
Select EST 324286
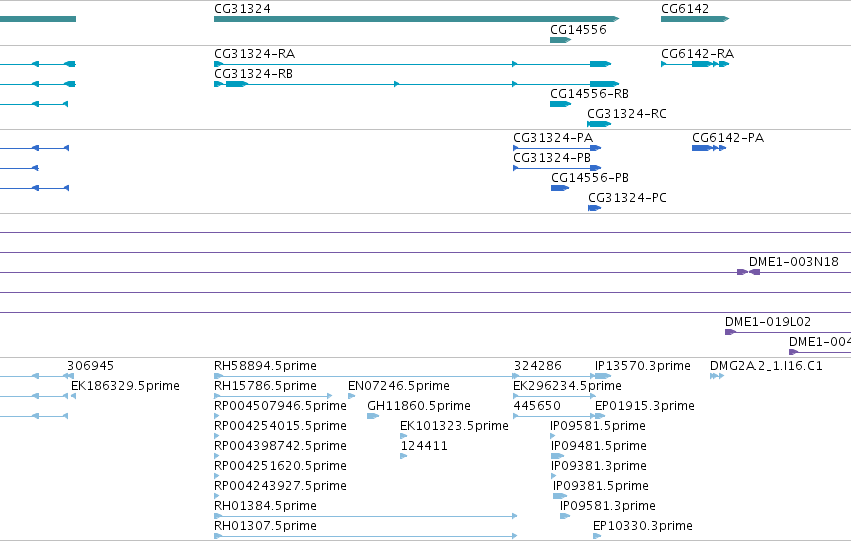[x=554, y=376]
